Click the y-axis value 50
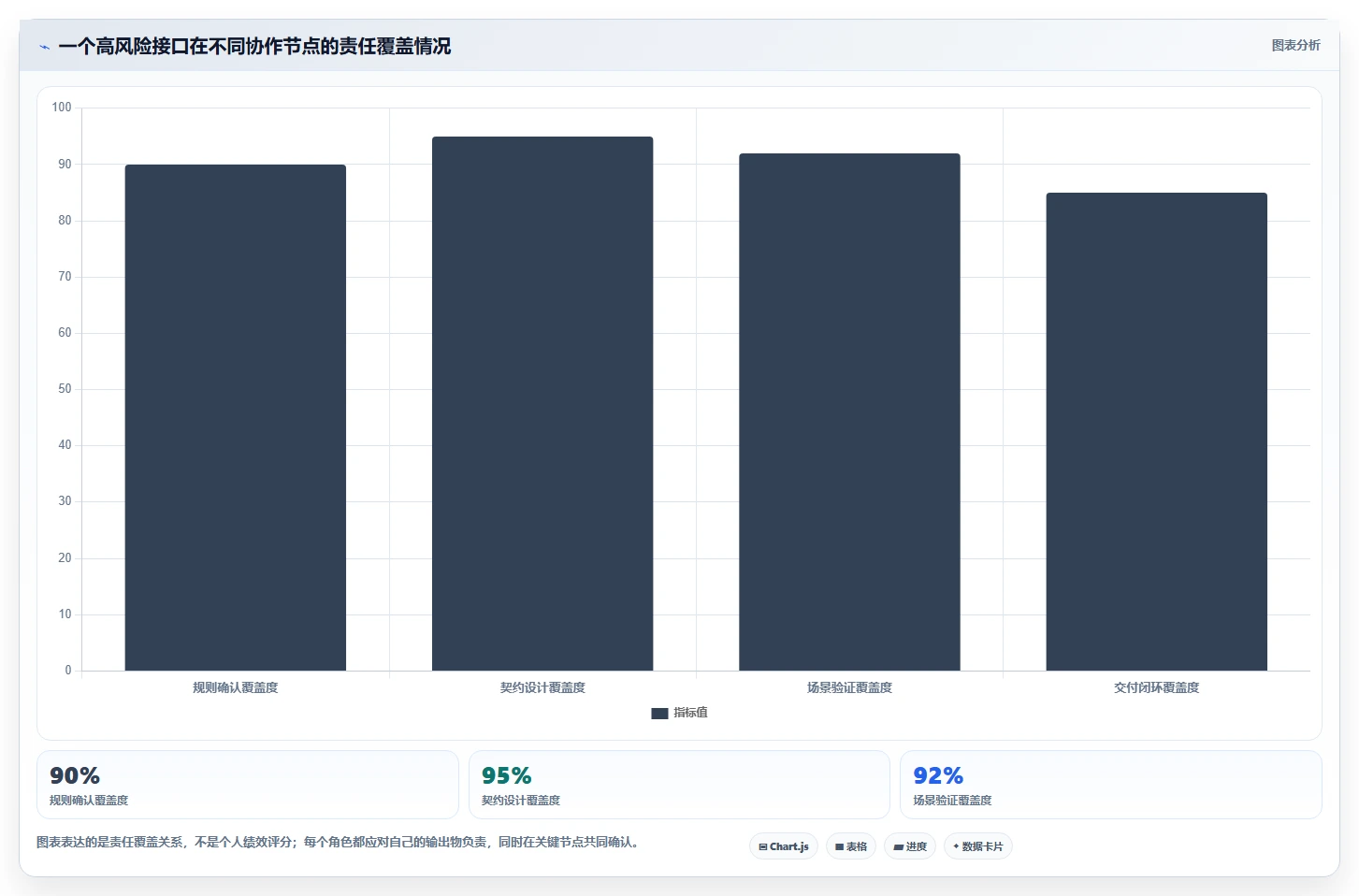 [65, 389]
